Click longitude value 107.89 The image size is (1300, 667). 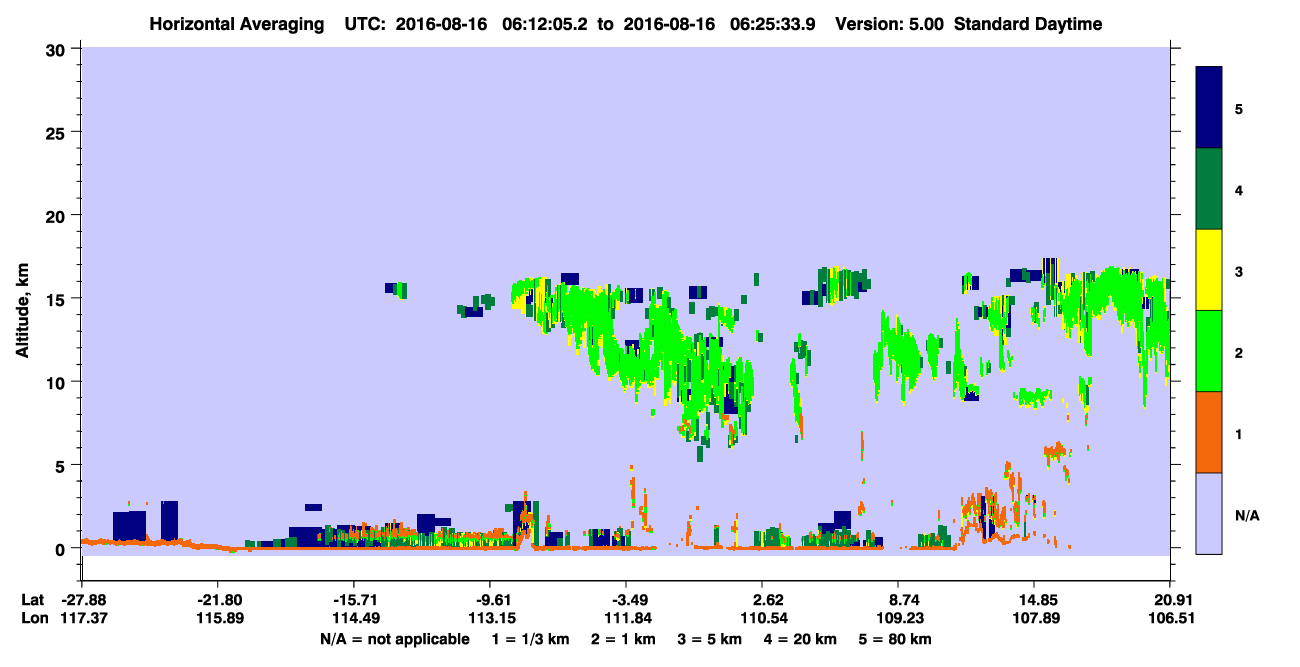pyautogui.click(x=1034, y=618)
